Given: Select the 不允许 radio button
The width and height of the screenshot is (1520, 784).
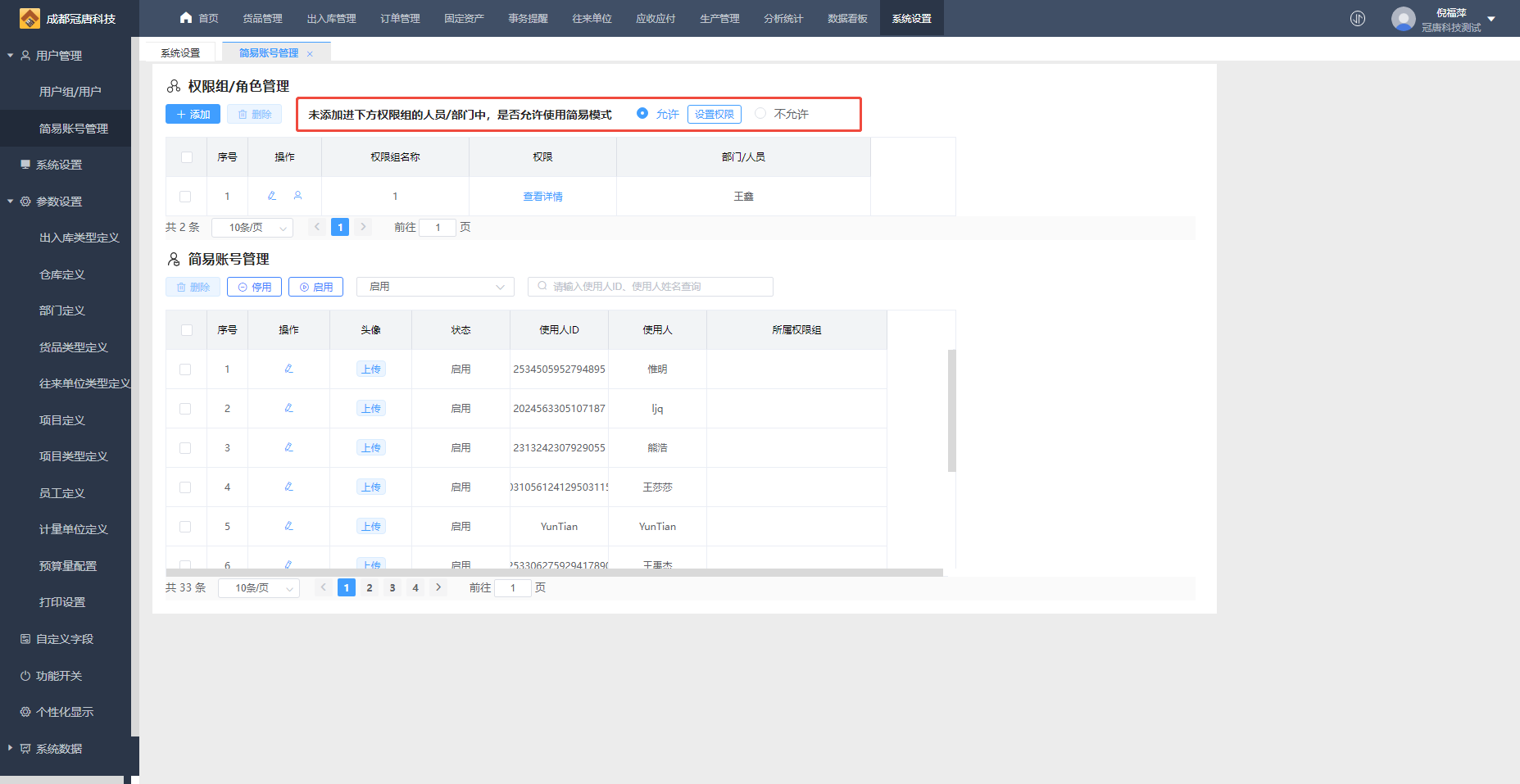Looking at the screenshot, I should 760,114.
